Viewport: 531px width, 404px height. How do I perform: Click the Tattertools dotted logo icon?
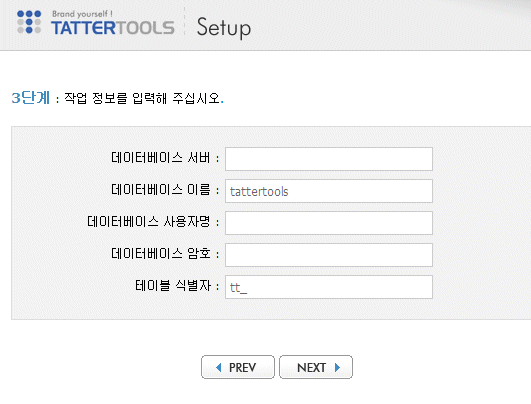pos(29,22)
